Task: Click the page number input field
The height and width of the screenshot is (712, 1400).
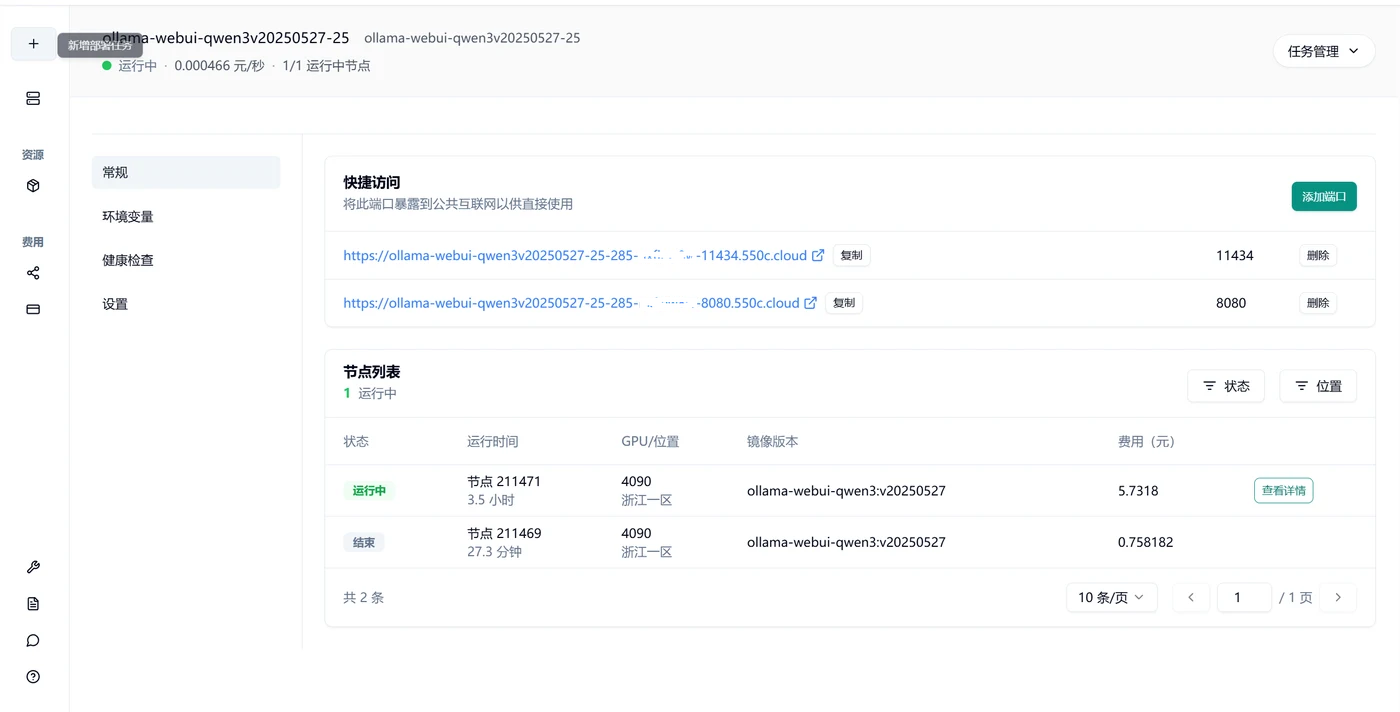Action: coord(1244,597)
